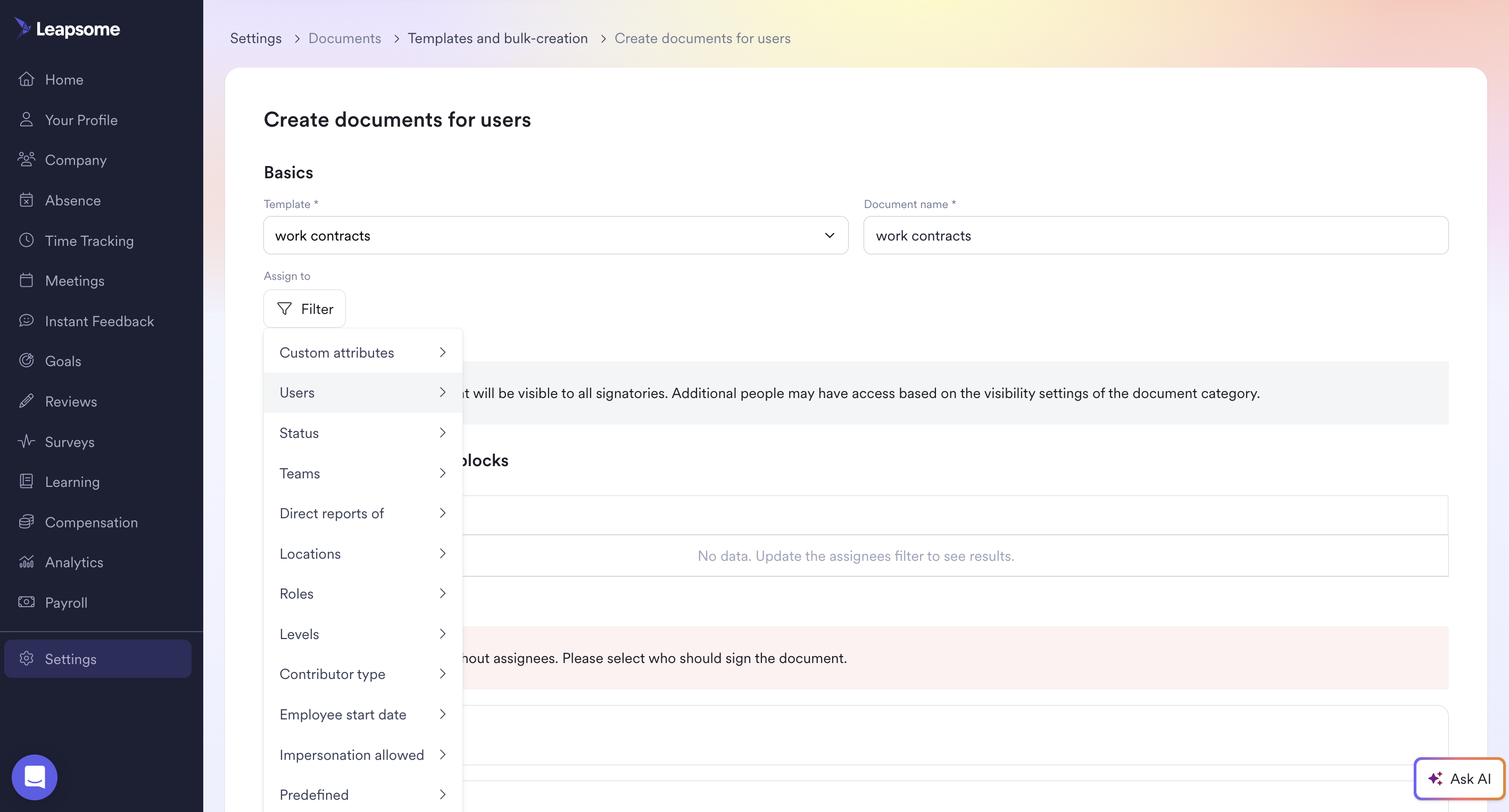Click the Ask AI sparkle icon
Image resolution: width=1509 pixels, height=812 pixels.
coord(1435,778)
